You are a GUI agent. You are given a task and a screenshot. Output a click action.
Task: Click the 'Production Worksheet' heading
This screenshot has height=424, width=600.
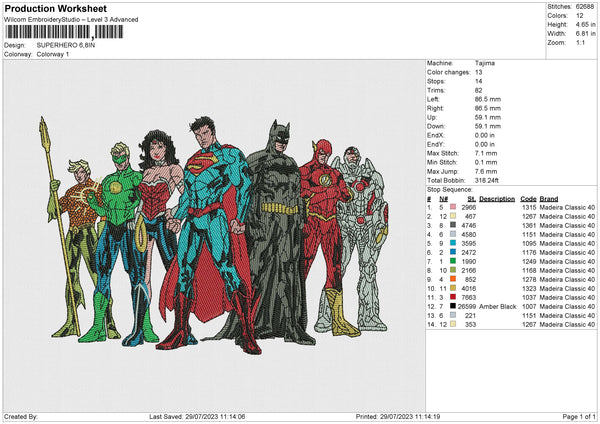pos(55,8)
